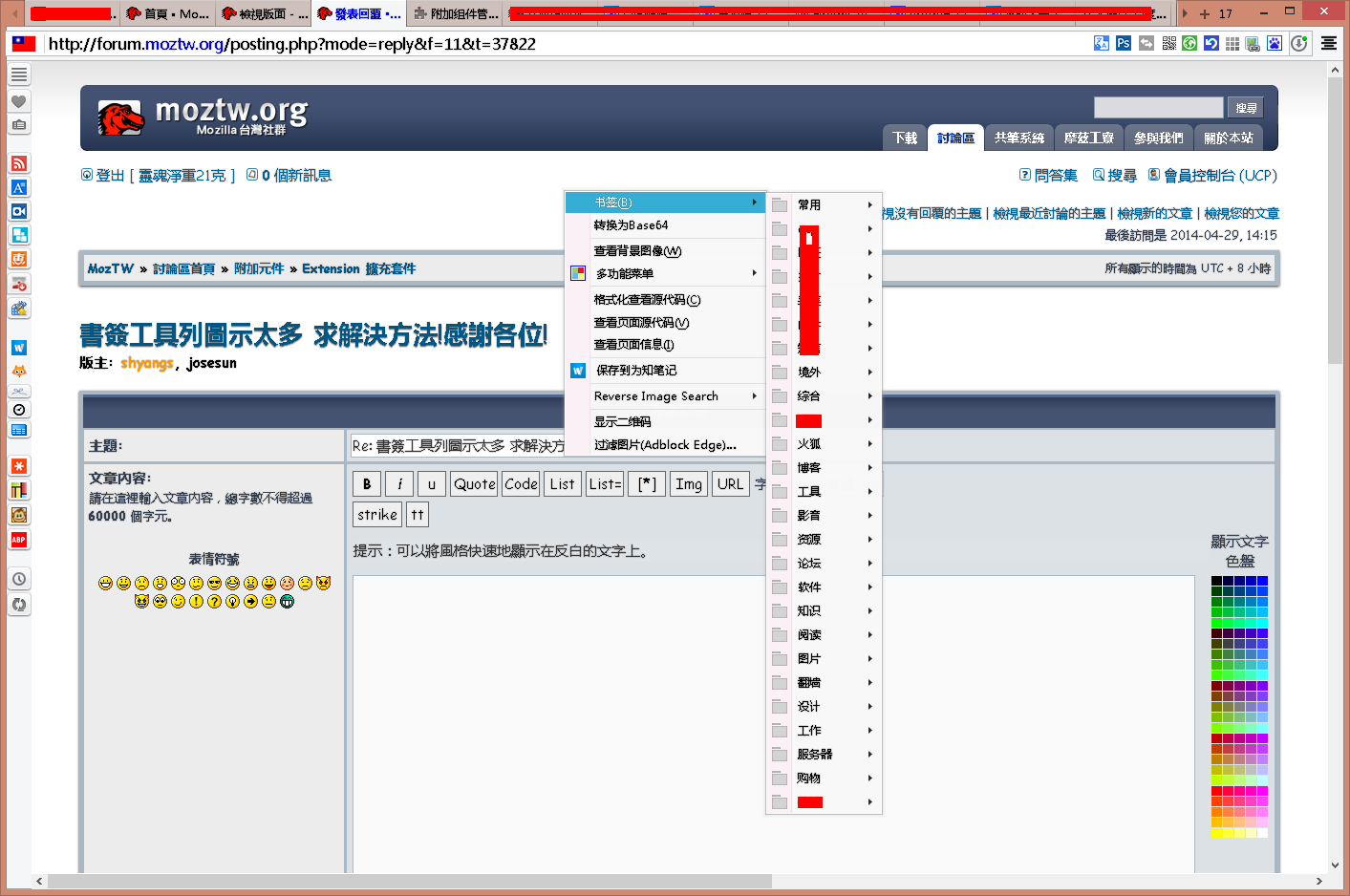Click the Baidu paw icon in toolbar
The width and height of the screenshot is (1350, 896).
[x=1275, y=43]
